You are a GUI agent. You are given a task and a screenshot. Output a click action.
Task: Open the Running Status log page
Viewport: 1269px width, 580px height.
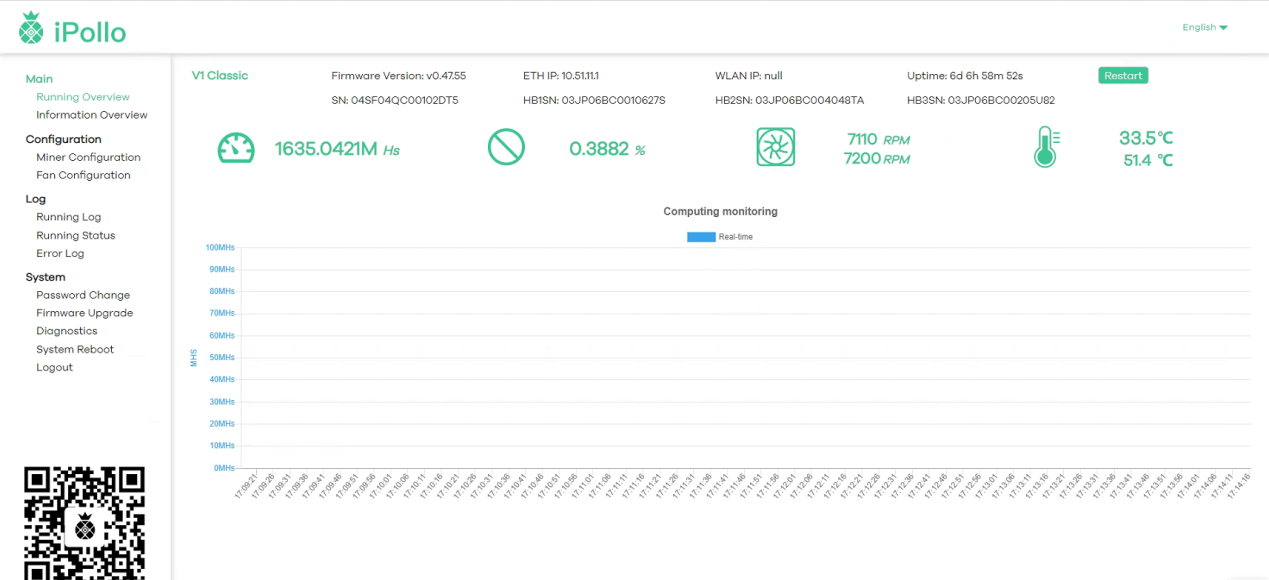pyautogui.click(x=75, y=236)
